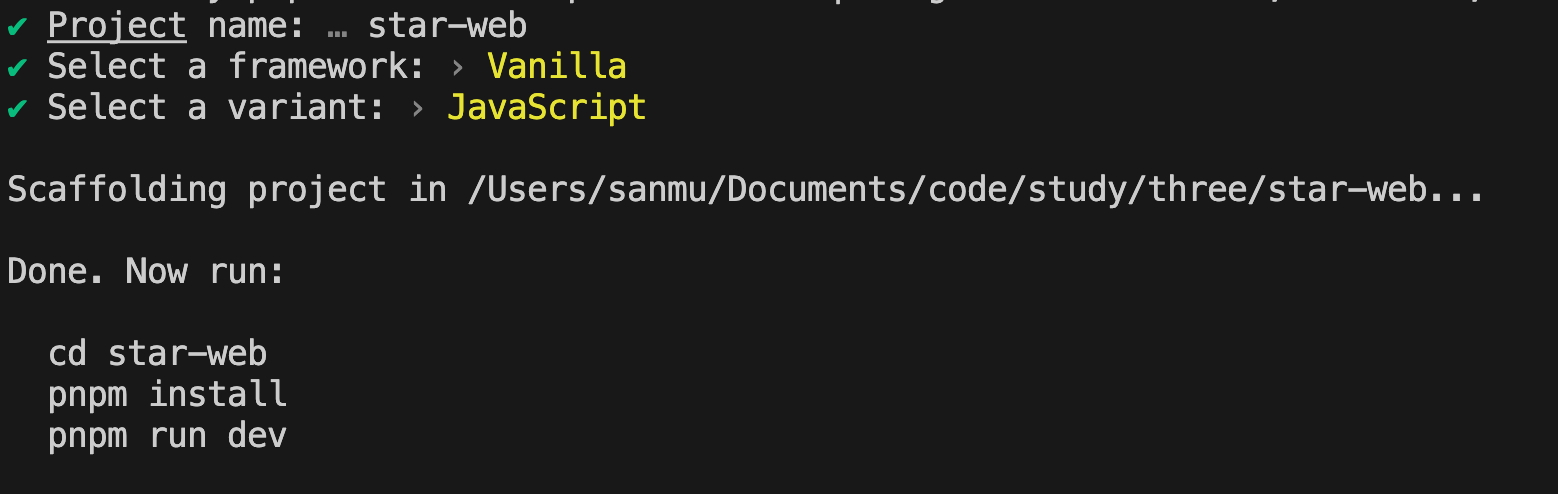Click the 'Scaffolding project in' text
1558x494 pixels.
[227, 190]
